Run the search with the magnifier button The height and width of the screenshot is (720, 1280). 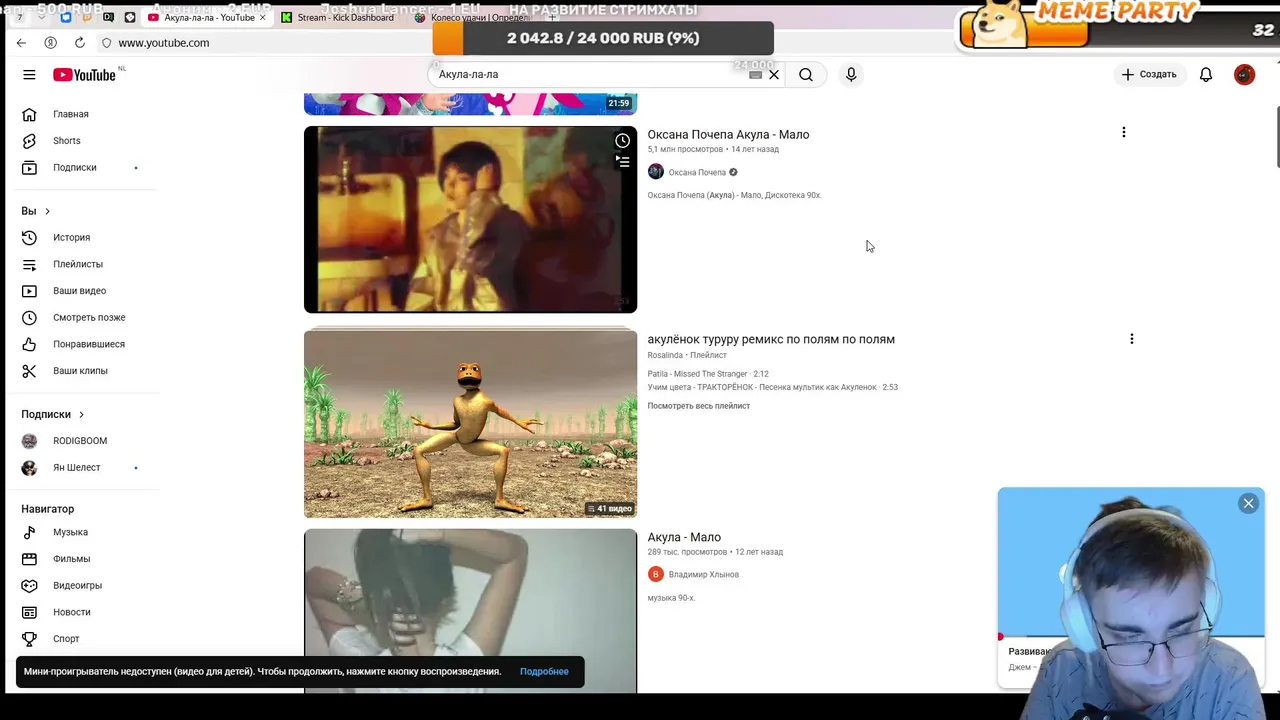point(806,75)
